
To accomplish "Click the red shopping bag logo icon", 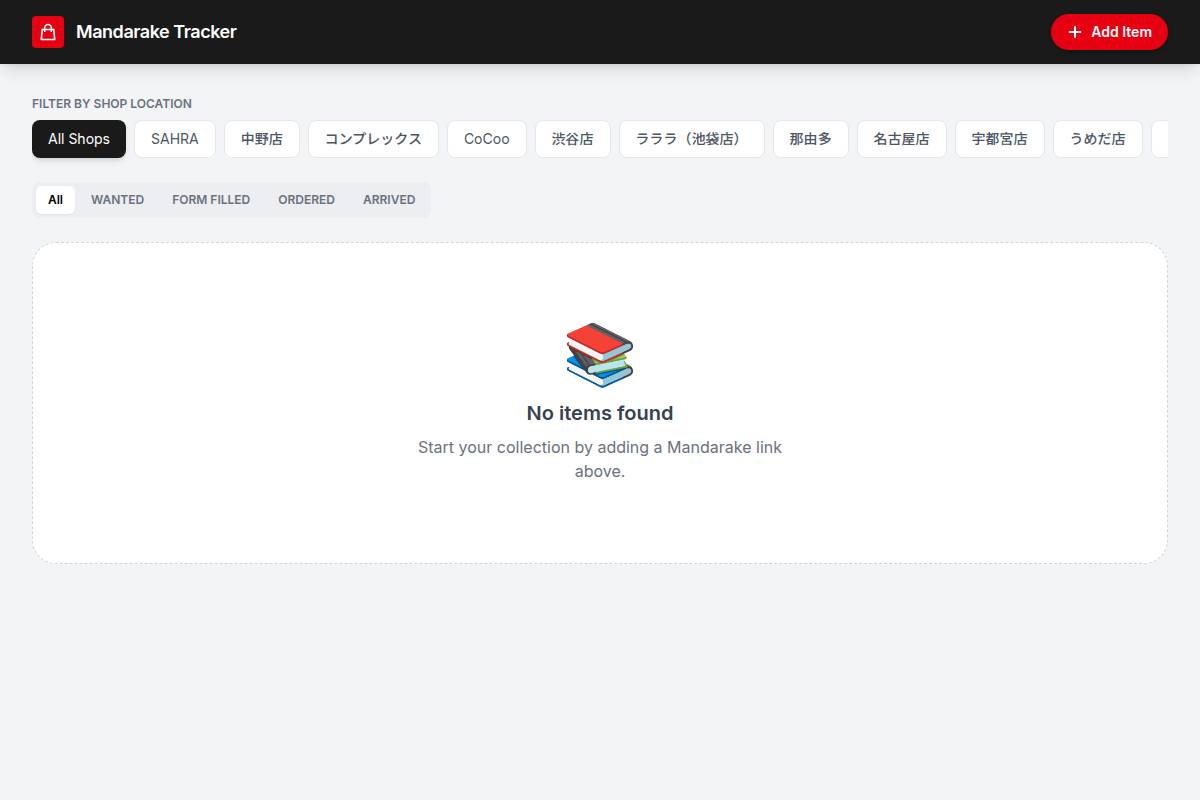I will 48,32.
